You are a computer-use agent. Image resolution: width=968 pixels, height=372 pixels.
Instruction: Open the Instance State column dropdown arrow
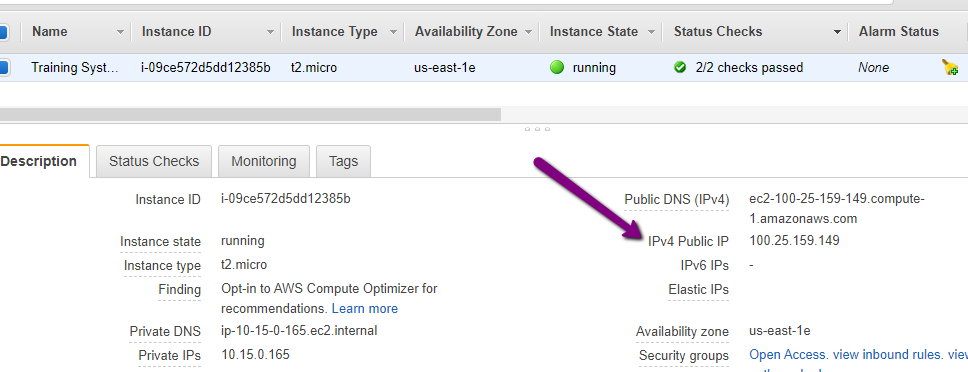click(x=651, y=32)
